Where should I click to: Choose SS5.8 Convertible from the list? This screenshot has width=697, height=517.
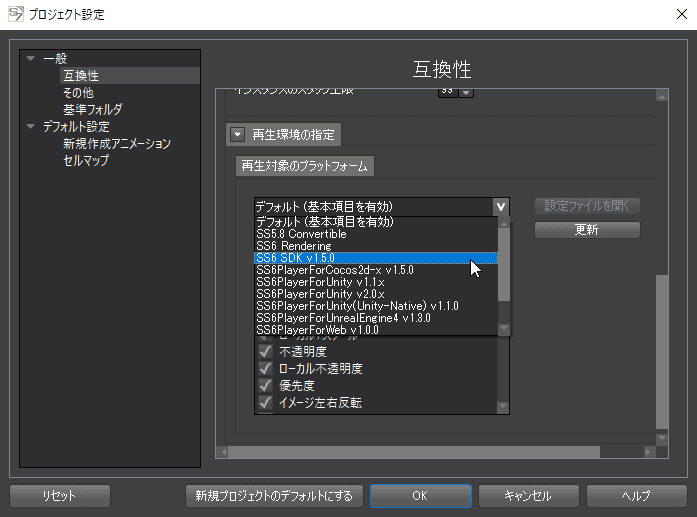[x=376, y=234]
